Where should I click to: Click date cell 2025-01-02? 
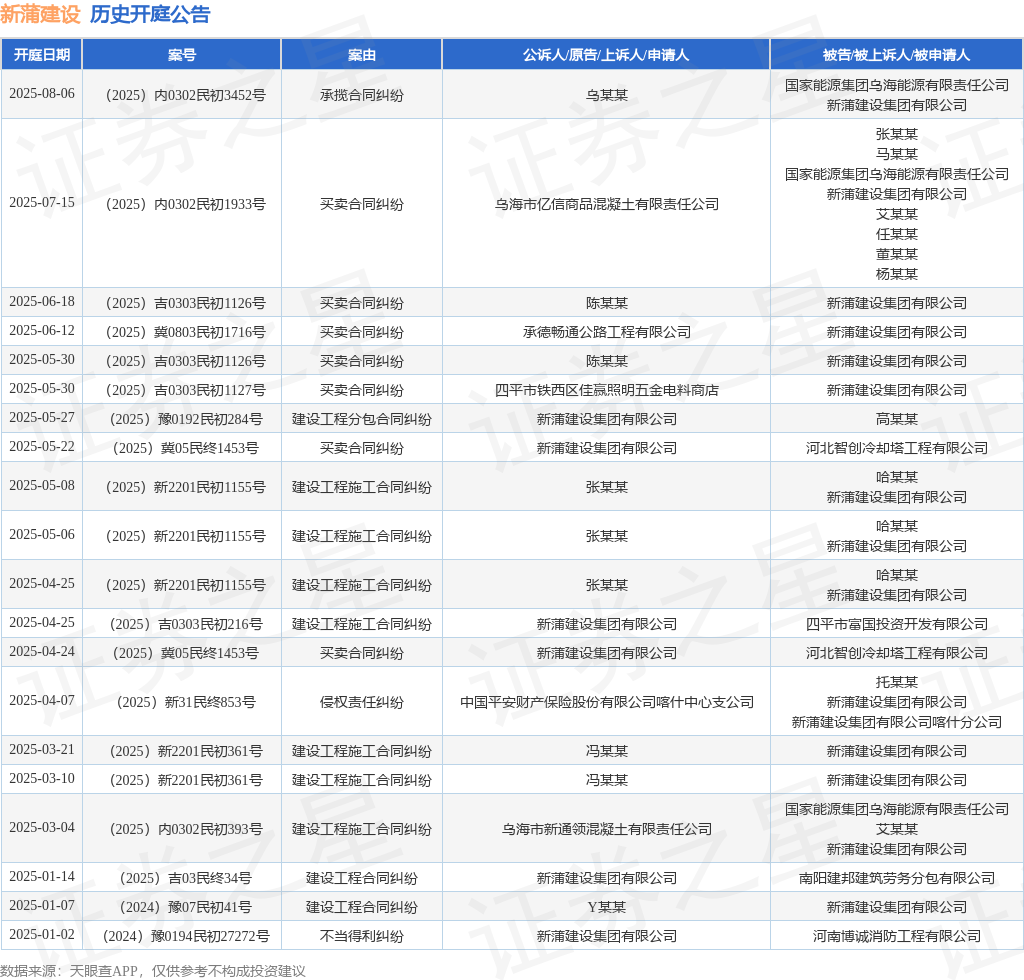42,934
